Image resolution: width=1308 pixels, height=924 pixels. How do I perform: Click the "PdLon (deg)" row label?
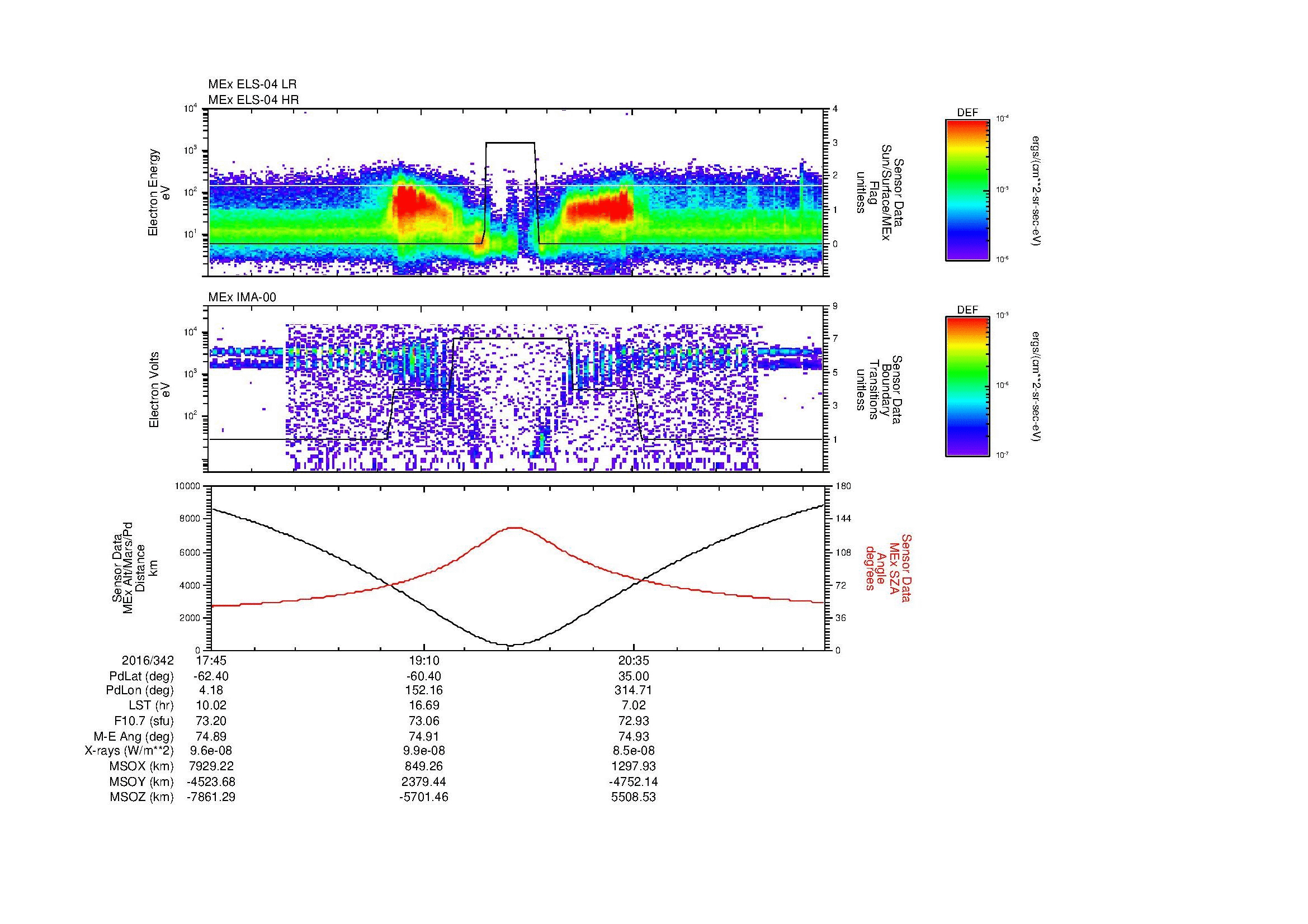tap(140, 690)
